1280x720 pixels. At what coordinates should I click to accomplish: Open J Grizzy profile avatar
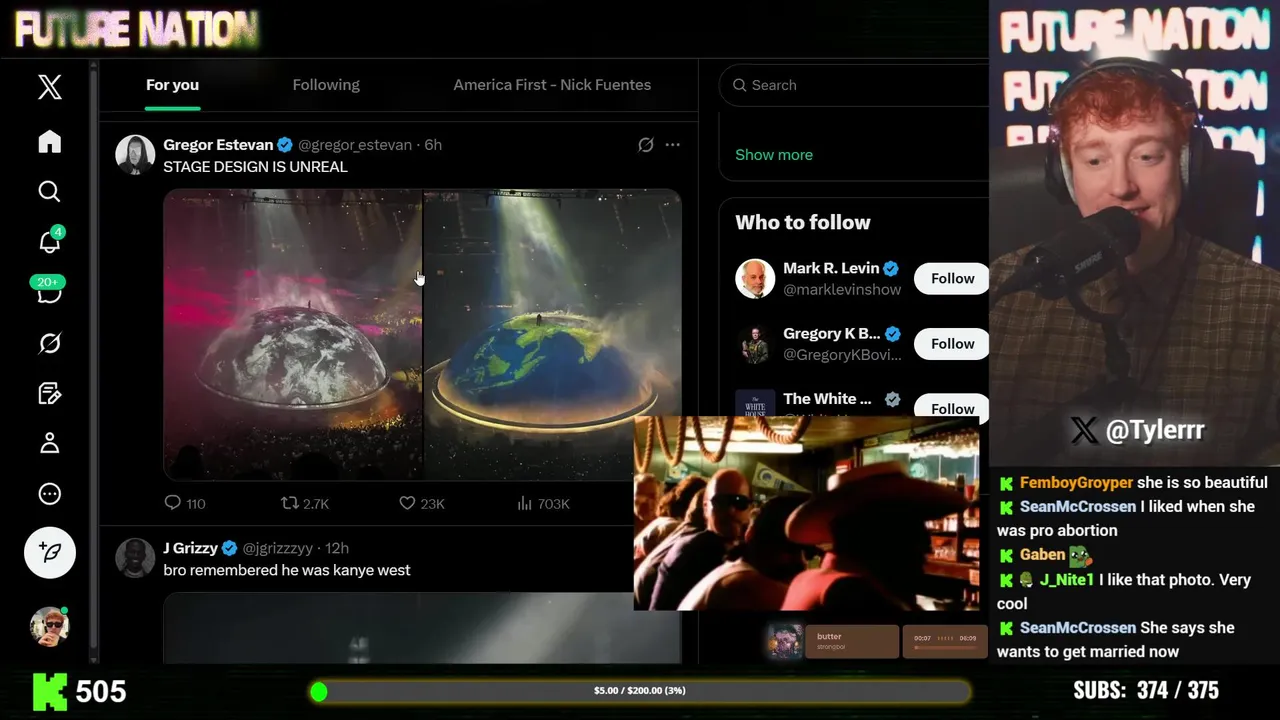point(135,558)
